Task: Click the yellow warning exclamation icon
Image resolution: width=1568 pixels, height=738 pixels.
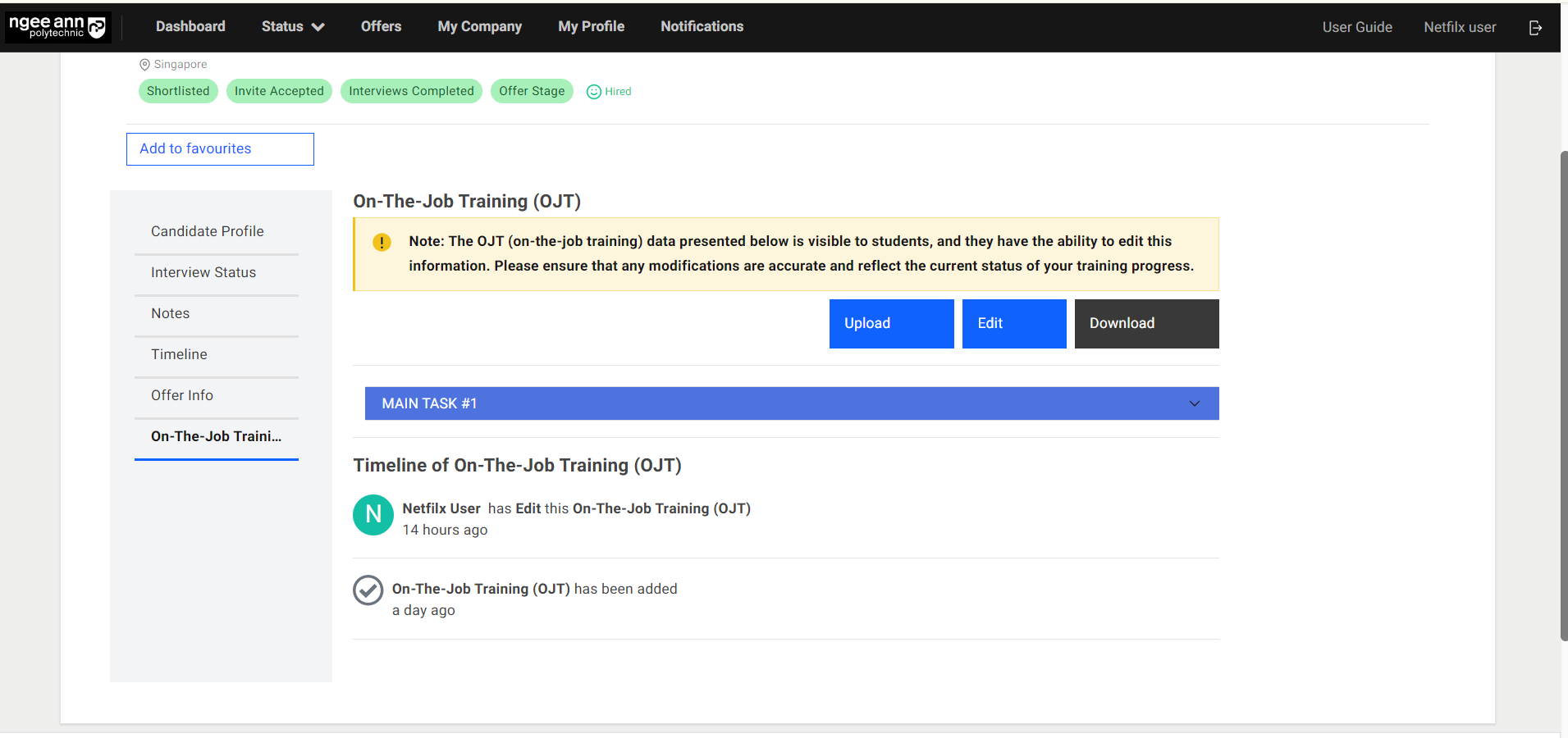Action: coord(382,243)
